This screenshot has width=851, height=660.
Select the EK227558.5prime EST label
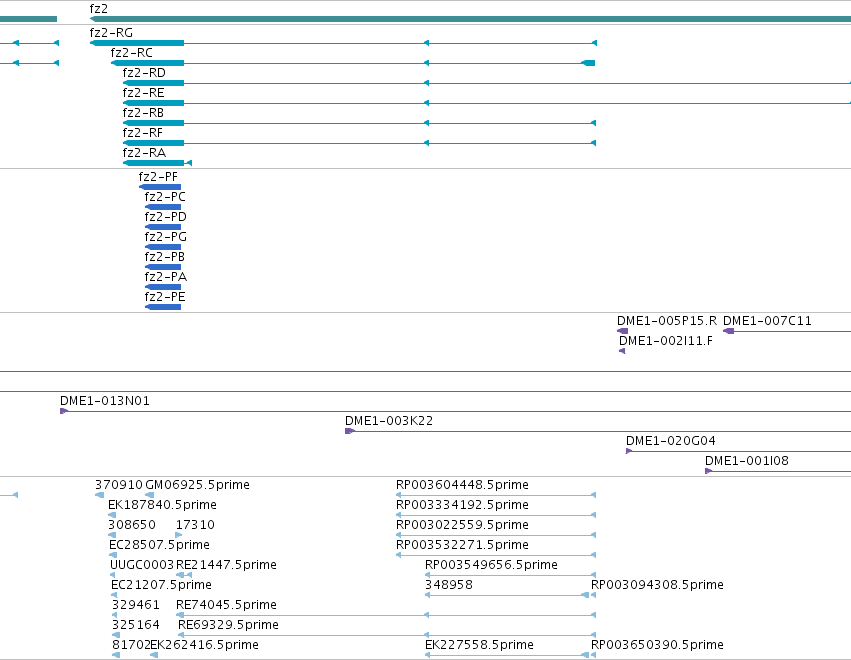point(479,645)
